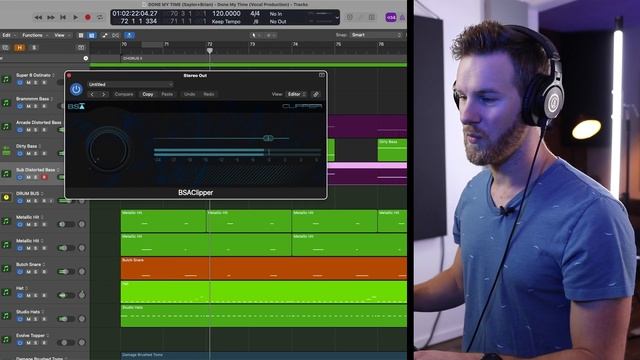This screenshot has width=640, height=360.
Task: Click the yellow DRUM BUS track icon
Action: click(x=6, y=197)
